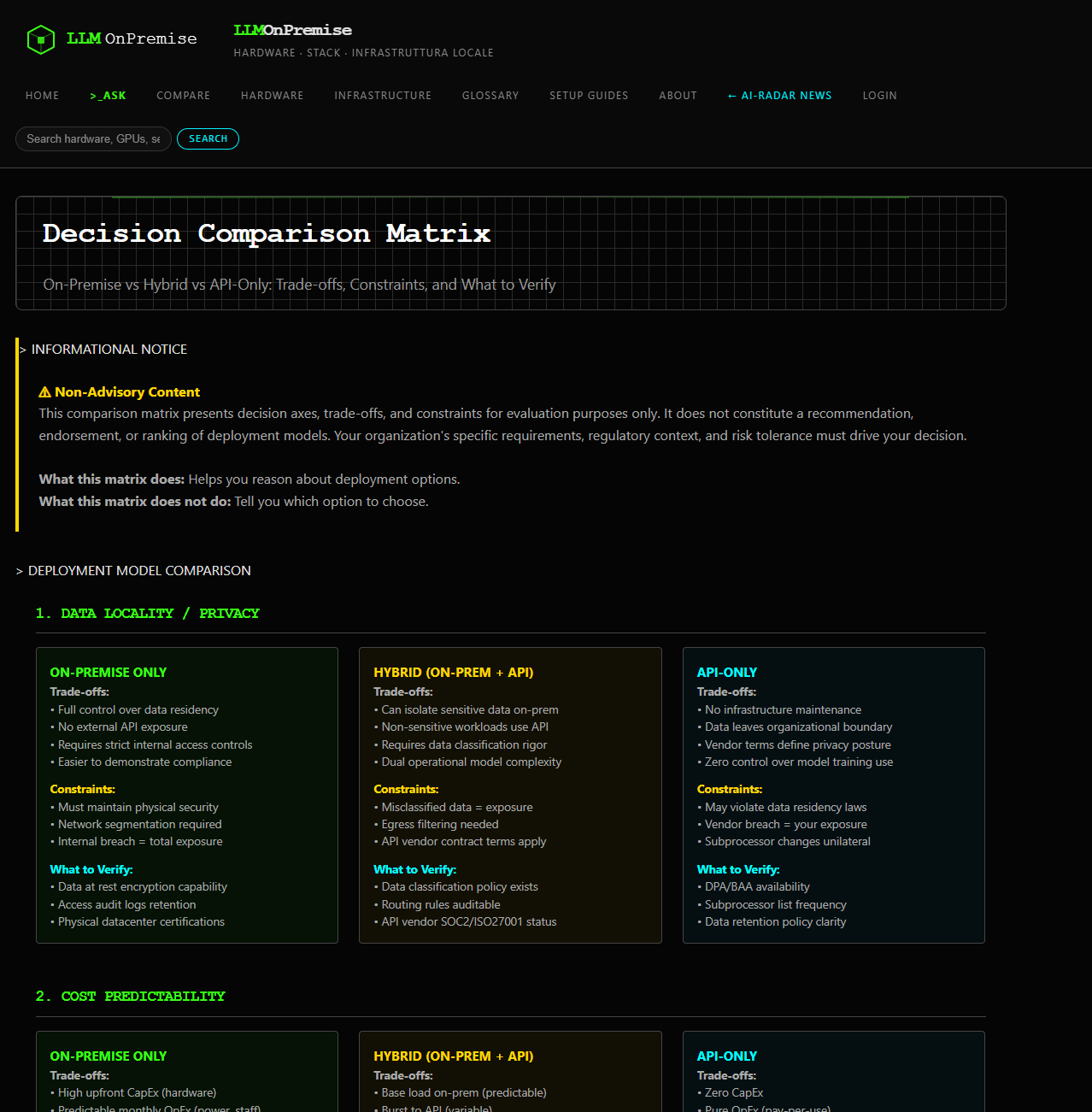Click the warning triangle icon in Non-Advisory Content
1092x1112 pixels.
(x=44, y=391)
